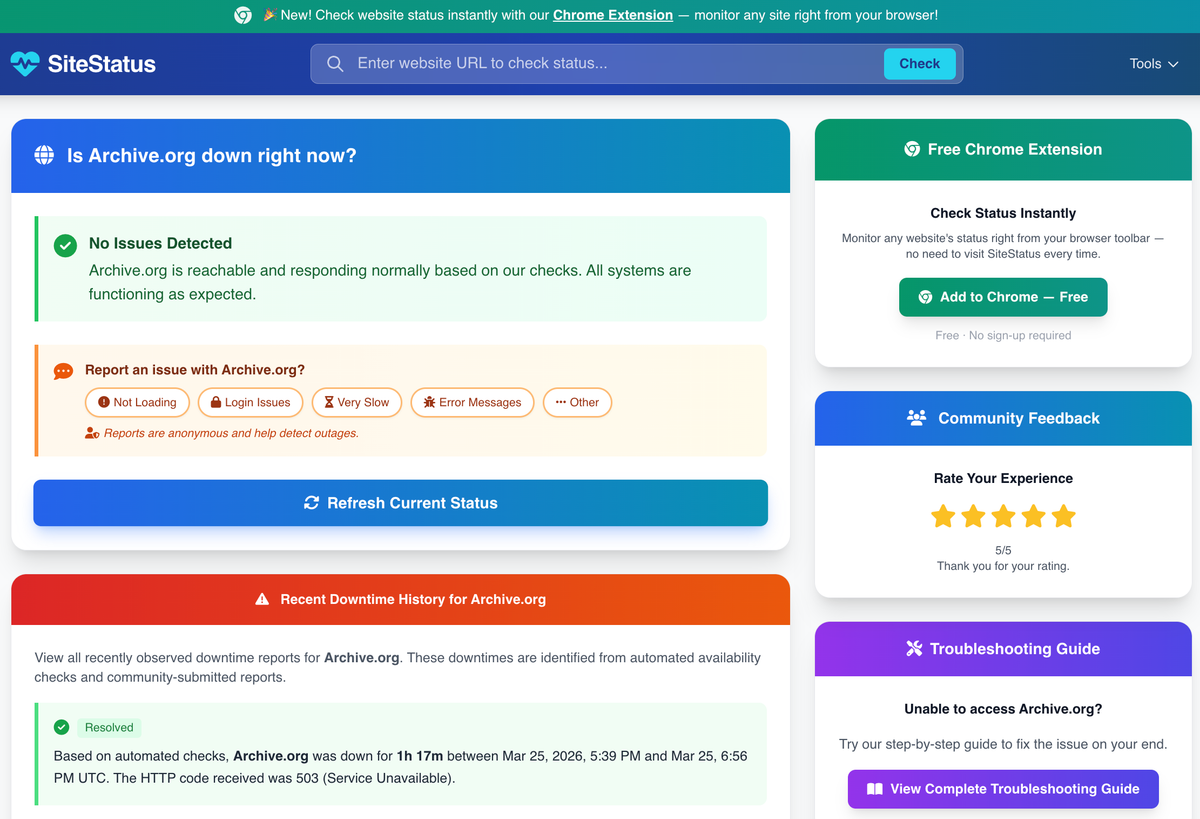
Task: Report Not Loading issue
Action: click(137, 402)
